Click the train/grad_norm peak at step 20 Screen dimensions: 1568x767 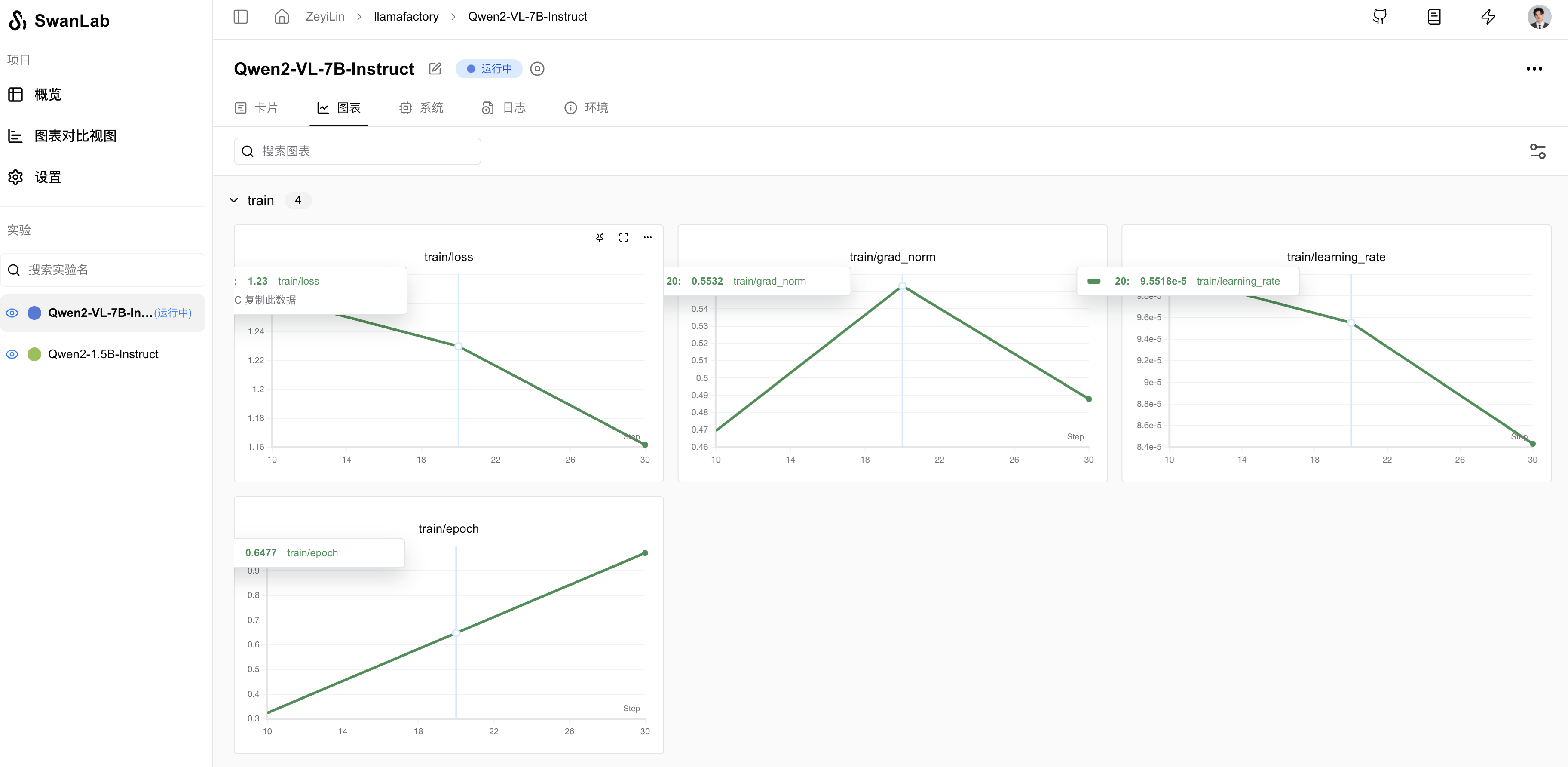902,286
